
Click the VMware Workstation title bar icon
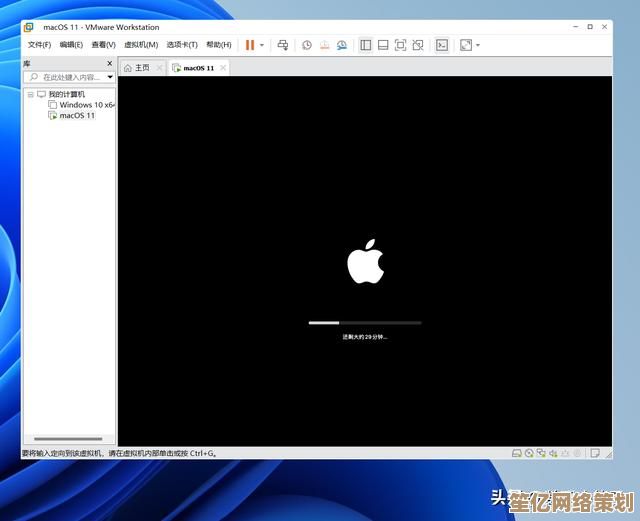click(29, 27)
